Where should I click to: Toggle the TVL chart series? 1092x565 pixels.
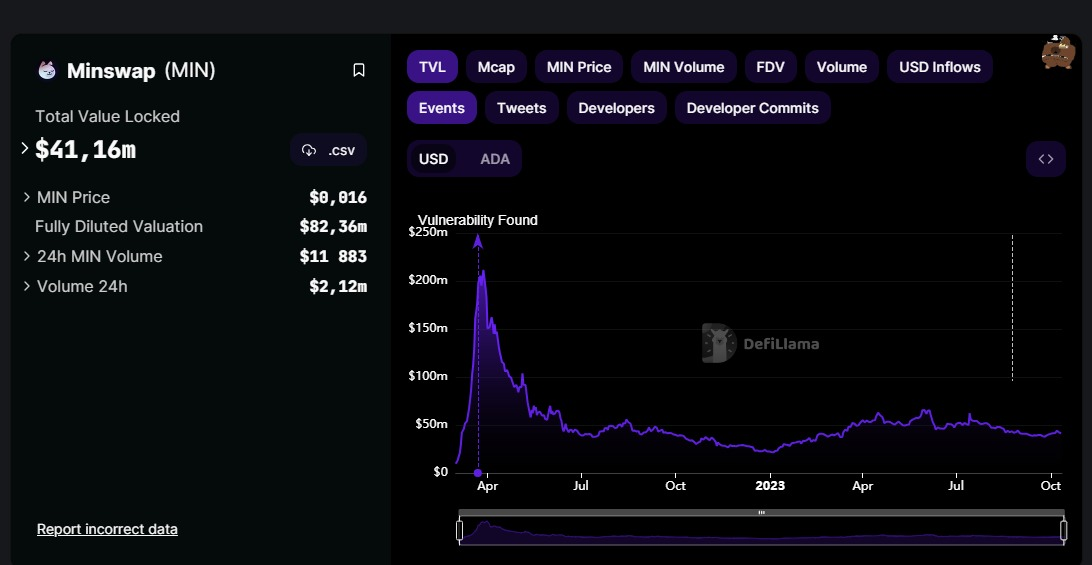coord(432,67)
